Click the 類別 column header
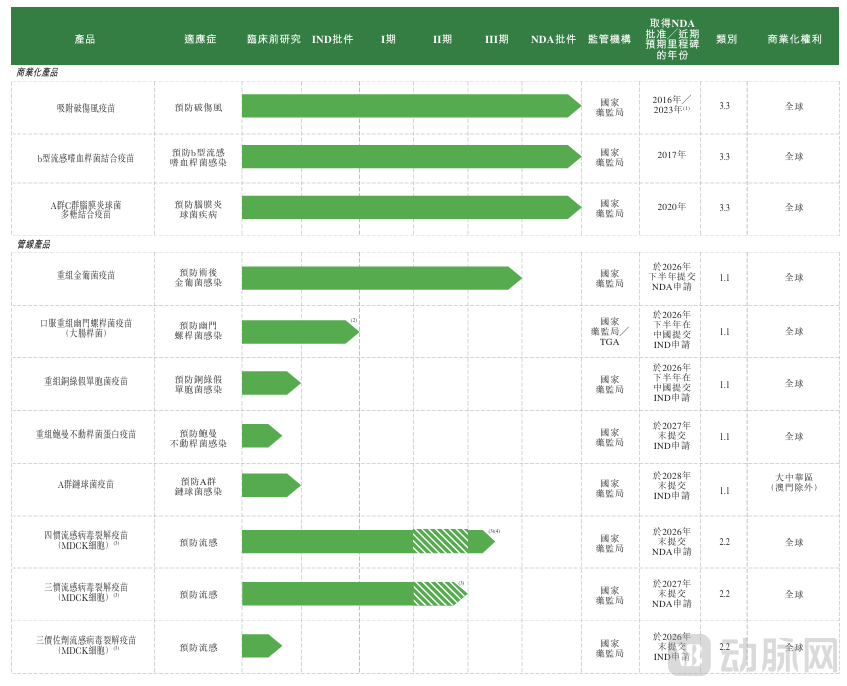Screen dimensions: 847x686 point(726,39)
